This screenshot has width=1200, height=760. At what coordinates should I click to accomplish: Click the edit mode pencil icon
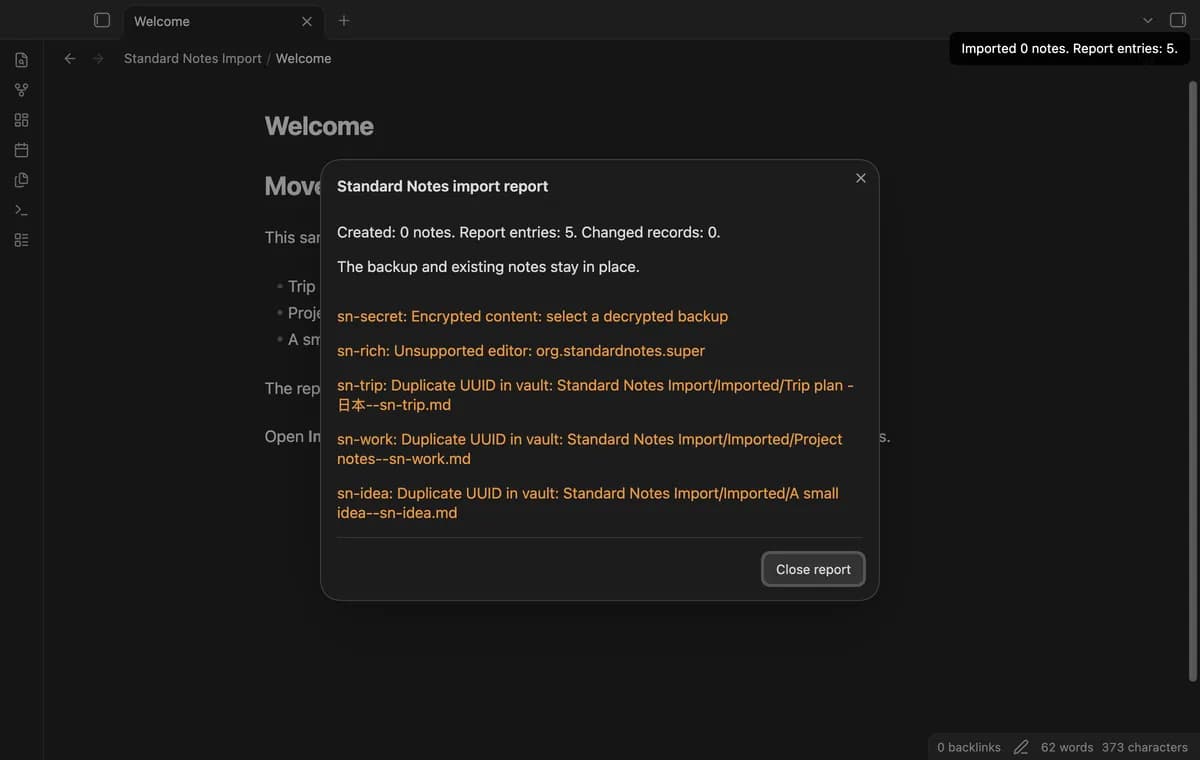[1021, 747]
